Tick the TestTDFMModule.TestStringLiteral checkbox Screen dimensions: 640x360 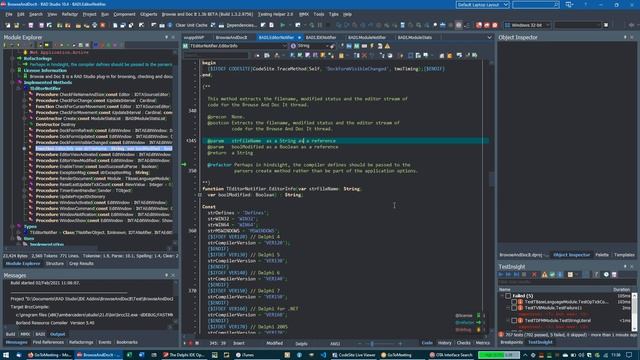pos(514,320)
